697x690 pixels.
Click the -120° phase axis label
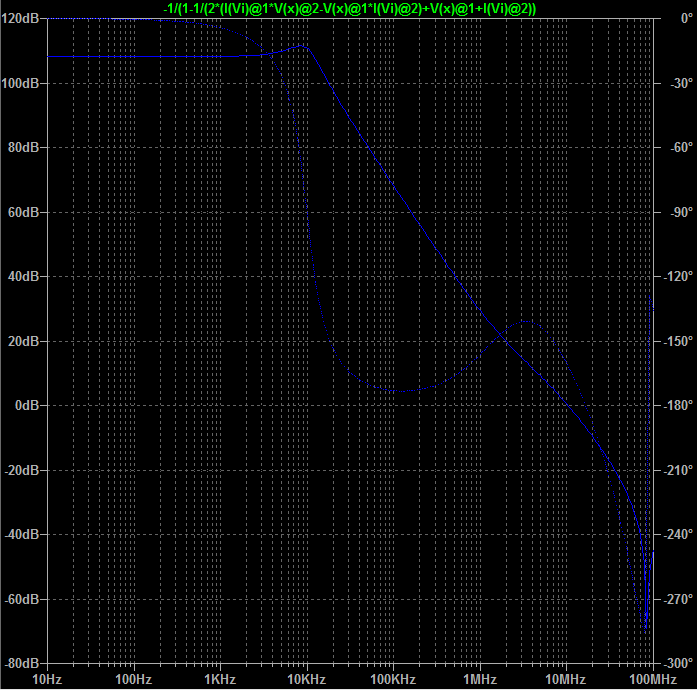click(678, 277)
